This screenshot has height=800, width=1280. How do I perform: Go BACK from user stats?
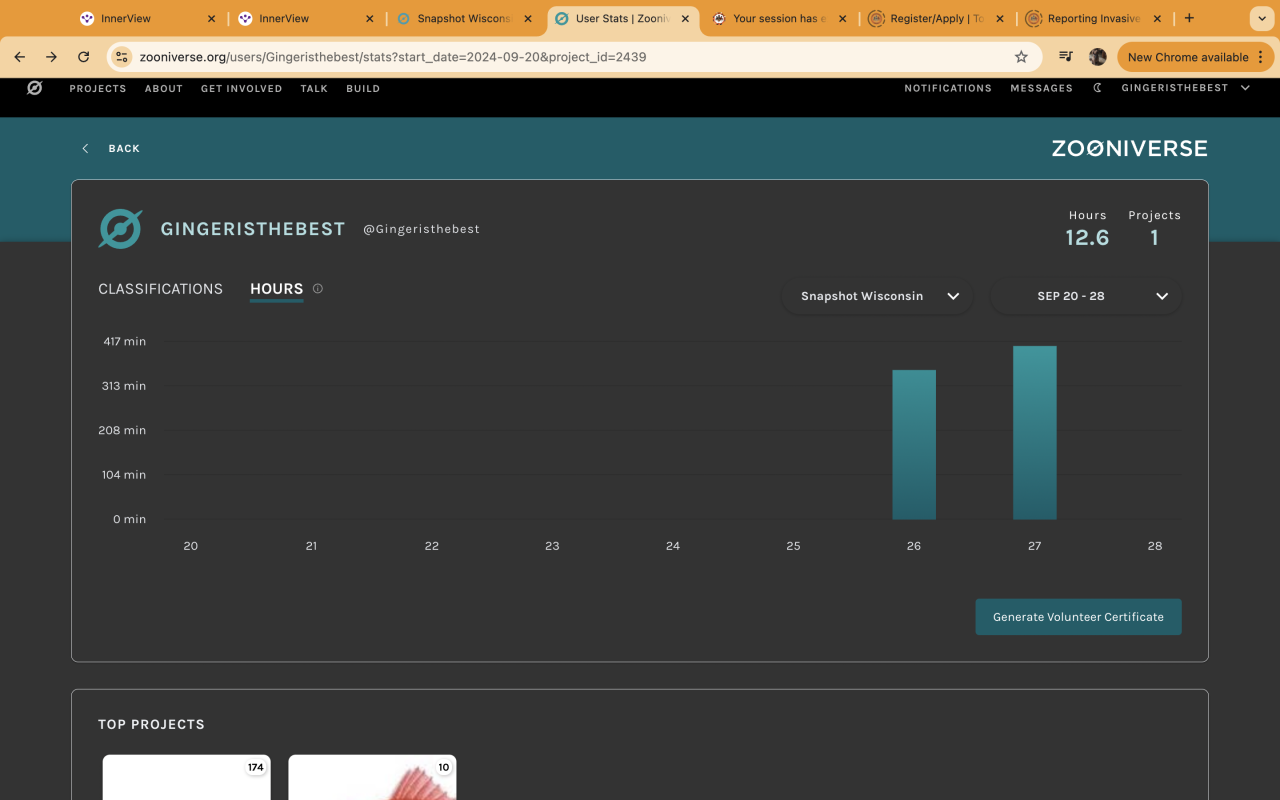(111, 148)
